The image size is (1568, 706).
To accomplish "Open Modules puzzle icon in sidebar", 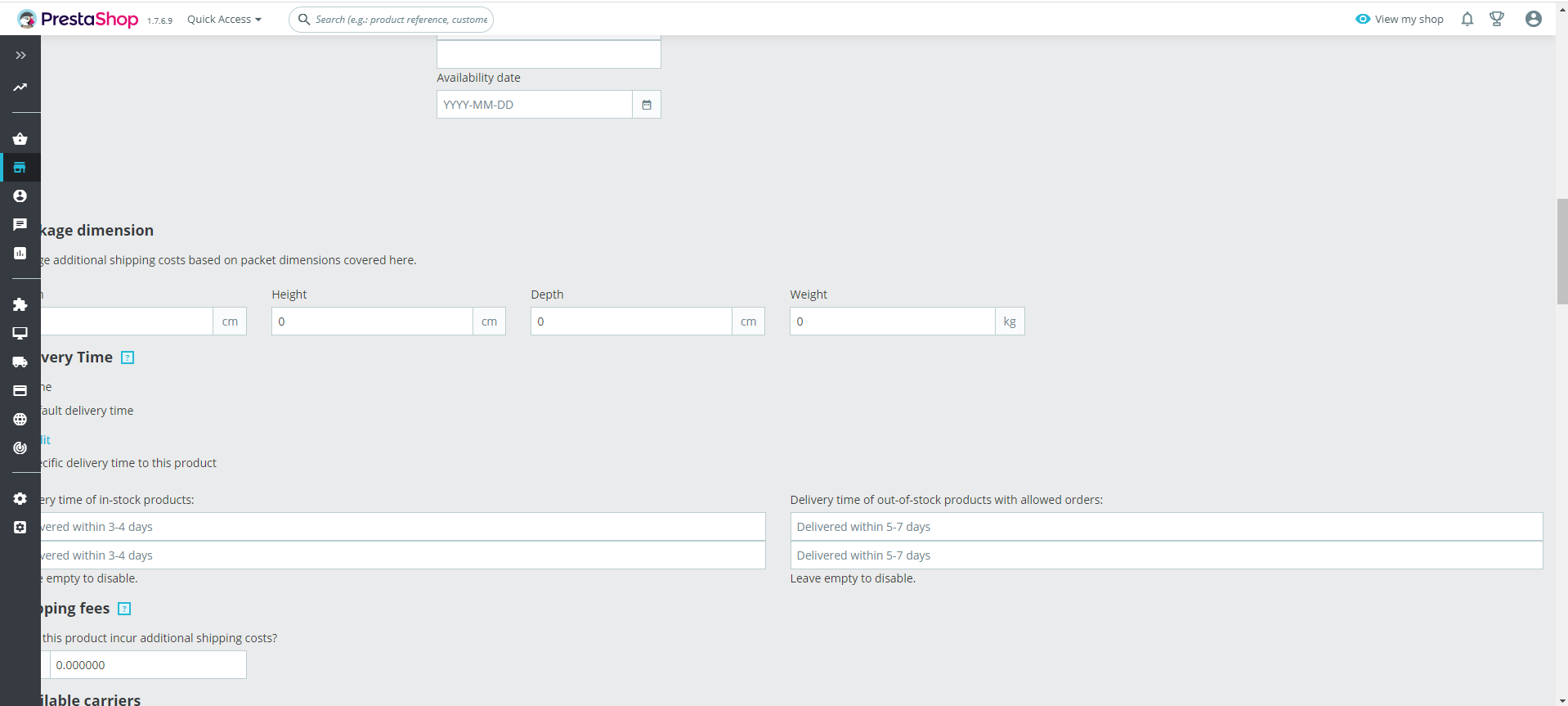I will pos(20,304).
